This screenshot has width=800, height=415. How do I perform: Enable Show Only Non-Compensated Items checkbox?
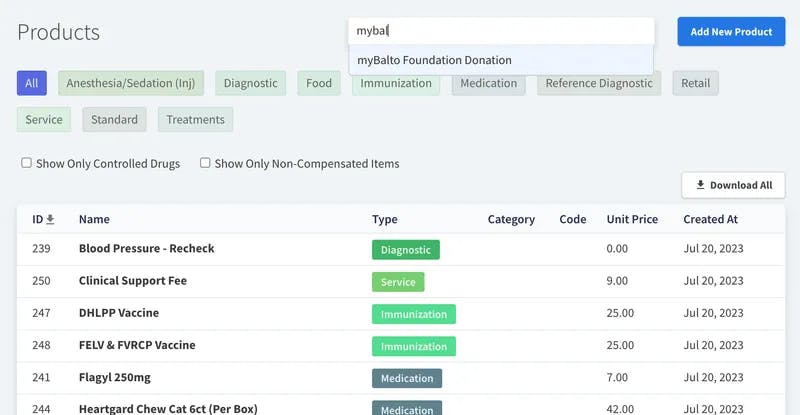[x=205, y=163]
